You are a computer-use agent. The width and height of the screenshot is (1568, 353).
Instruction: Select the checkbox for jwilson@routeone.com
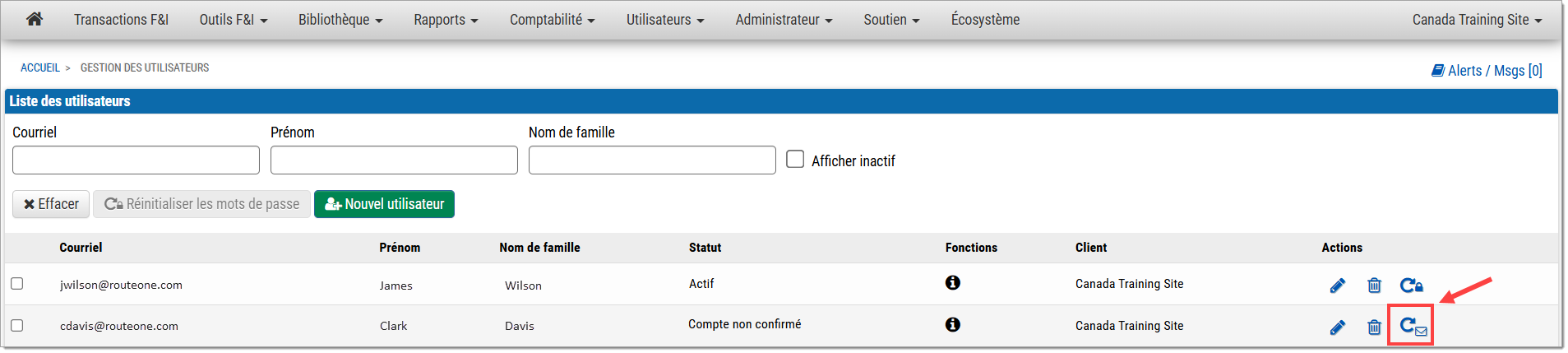pos(17,284)
